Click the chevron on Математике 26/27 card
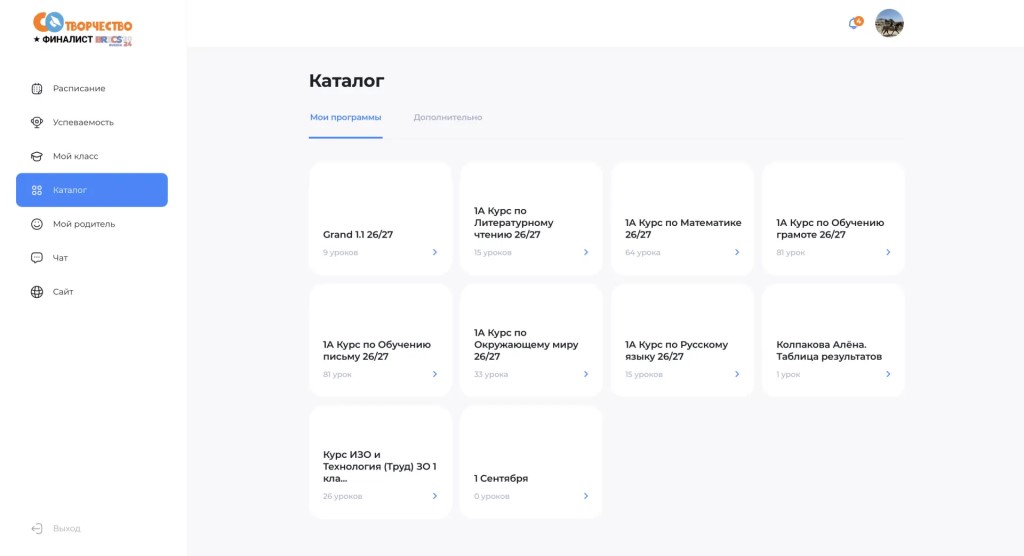The height and width of the screenshot is (556, 1024). (x=737, y=252)
